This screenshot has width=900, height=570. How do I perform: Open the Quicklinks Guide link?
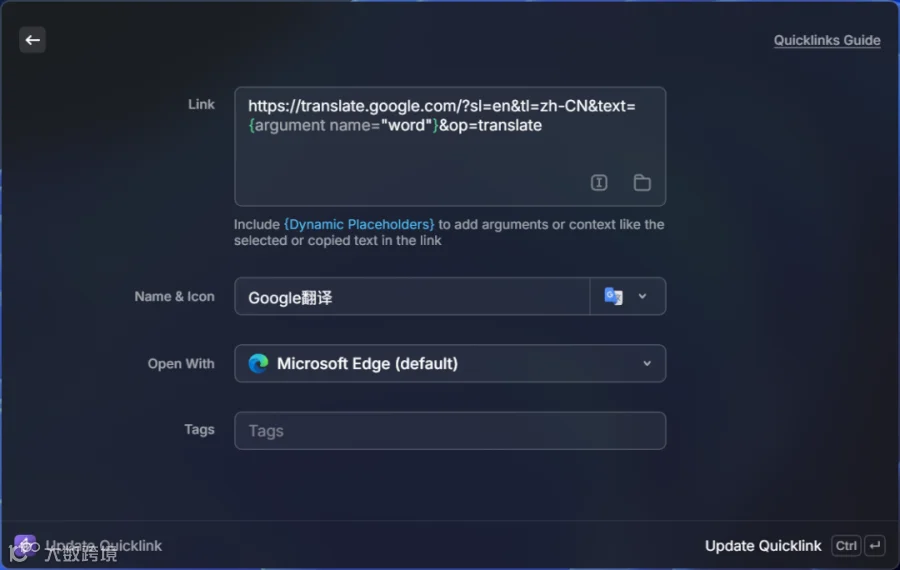[827, 40]
